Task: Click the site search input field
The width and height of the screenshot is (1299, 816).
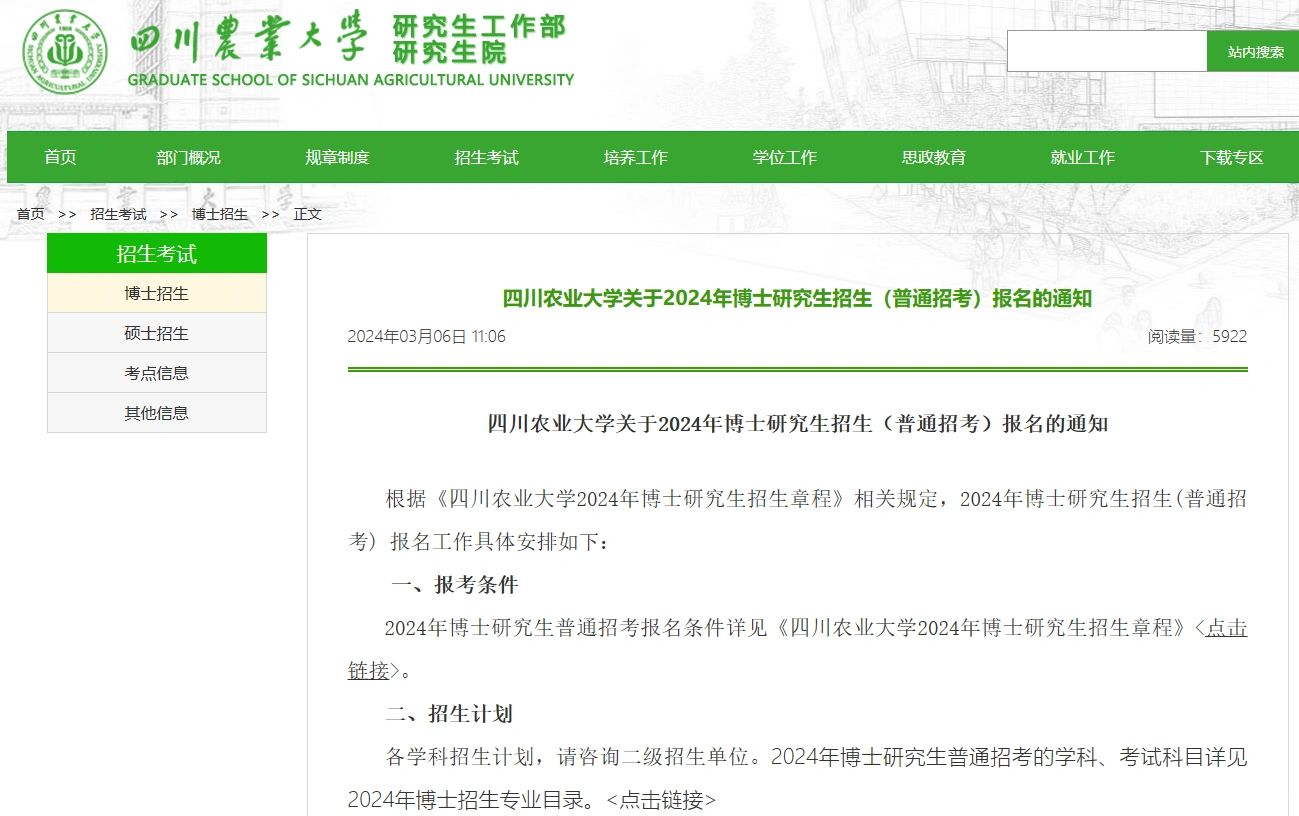Action: click(1107, 51)
